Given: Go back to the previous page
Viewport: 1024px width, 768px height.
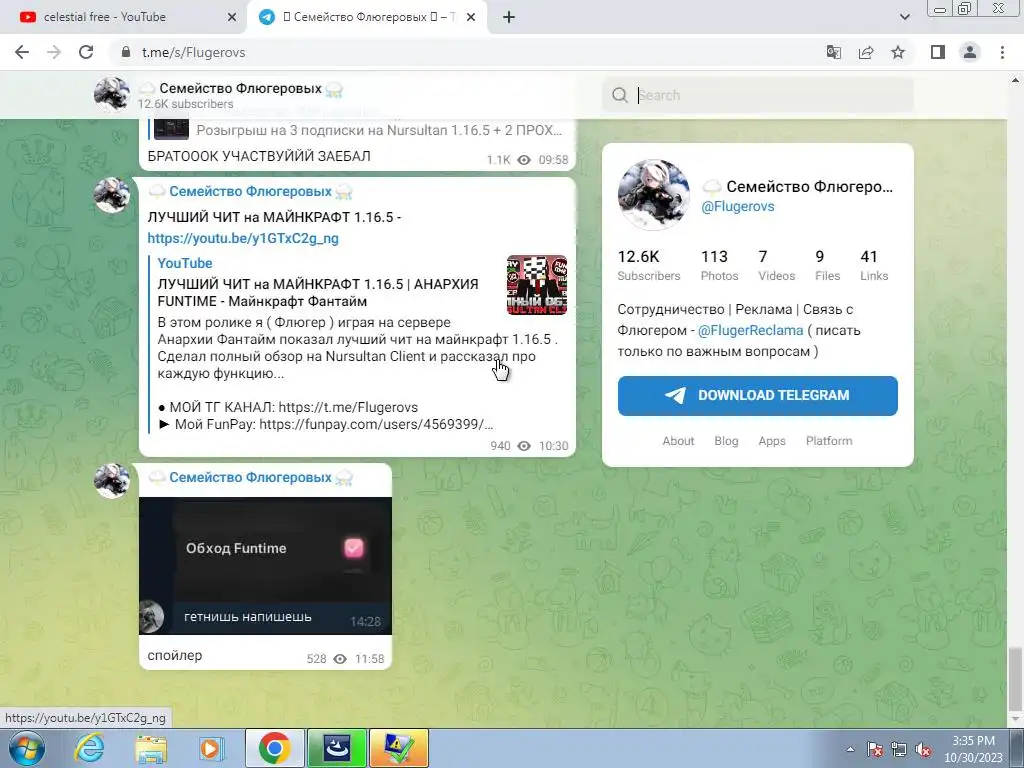Looking at the screenshot, I should [22, 52].
